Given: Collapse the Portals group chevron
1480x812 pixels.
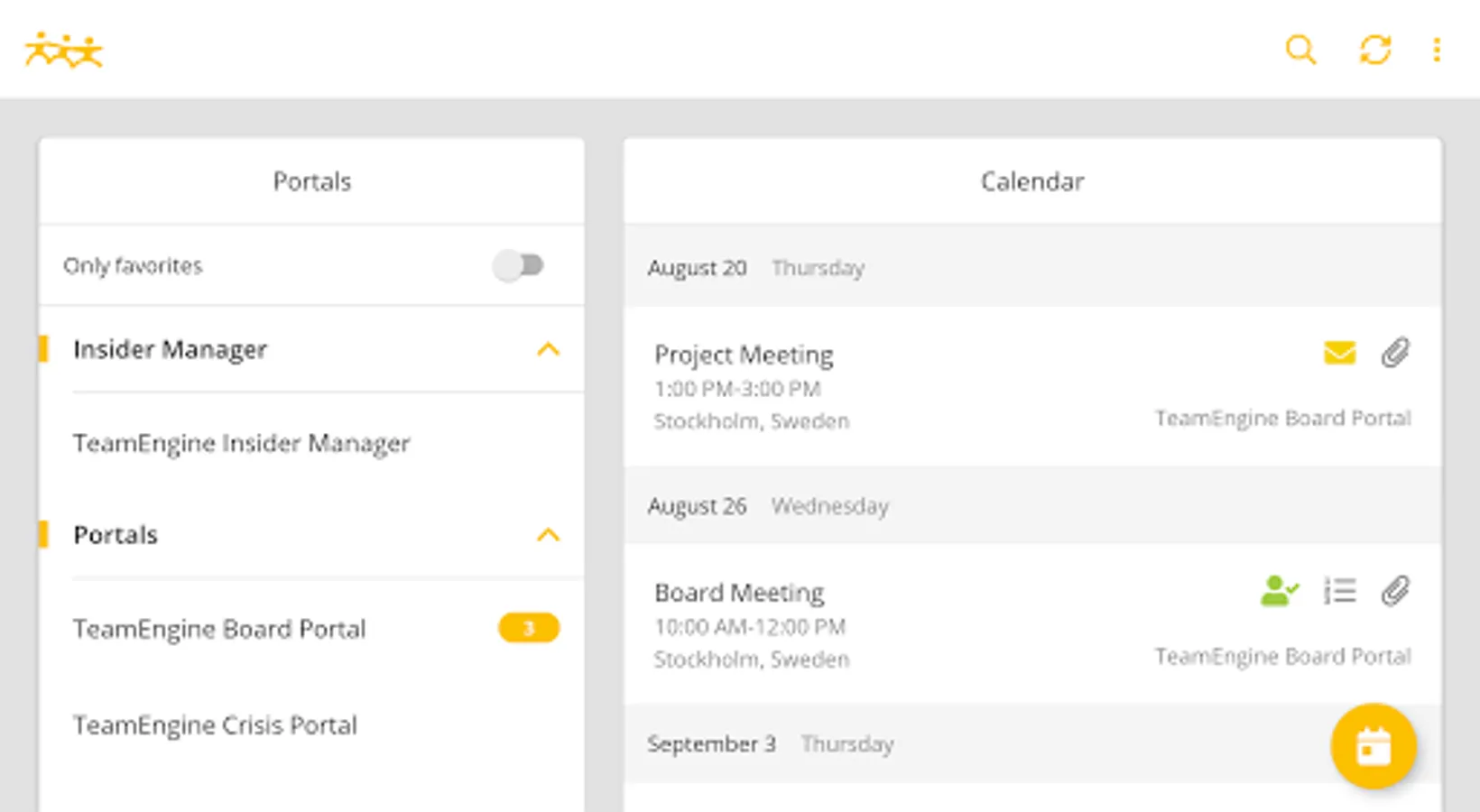Looking at the screenshot, I should (548, 535).
